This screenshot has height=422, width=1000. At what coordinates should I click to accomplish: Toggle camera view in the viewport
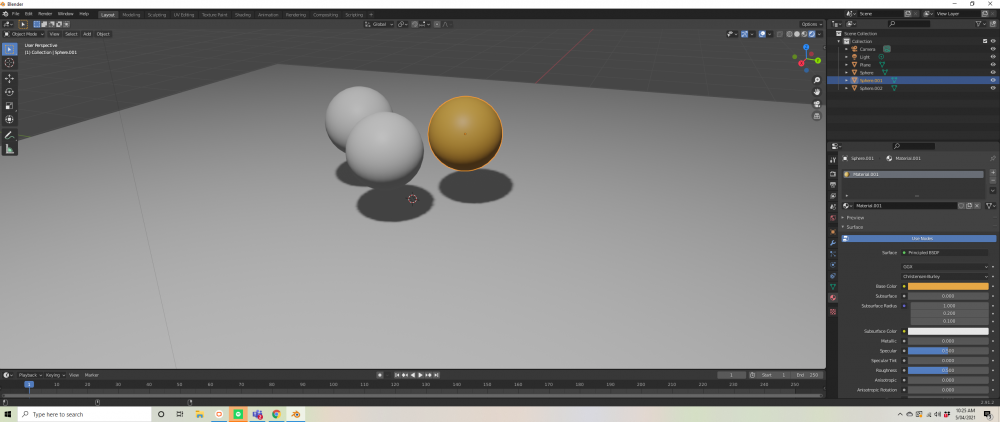[x=817, y=103]
